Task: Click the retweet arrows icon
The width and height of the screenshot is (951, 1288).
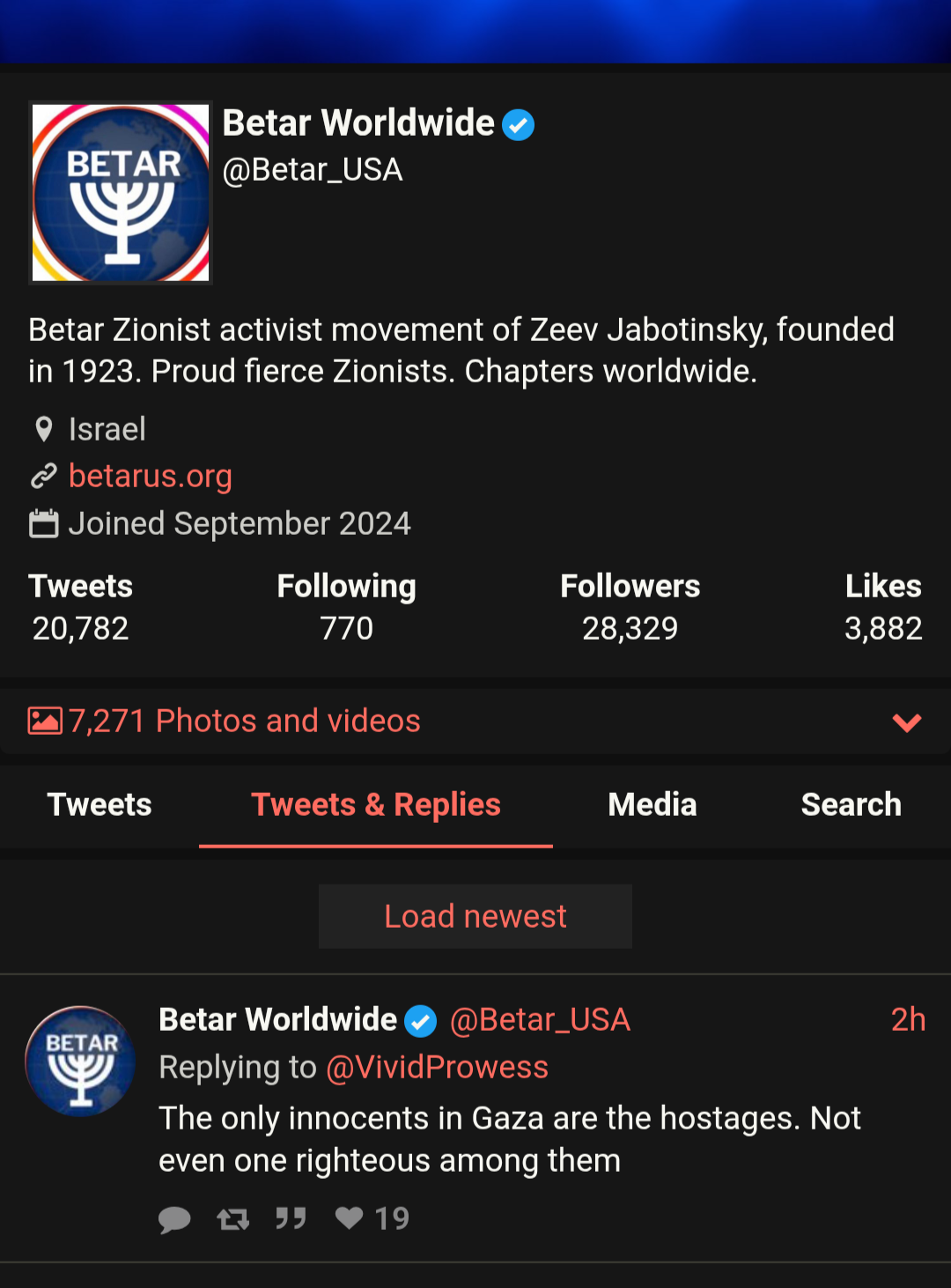Action: click(233, 1218)
